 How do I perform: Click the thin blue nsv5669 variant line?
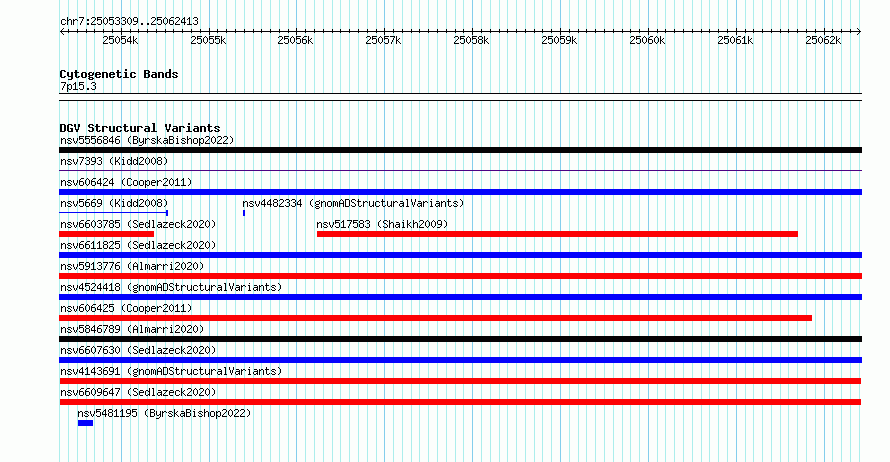[x=114, y=213]
